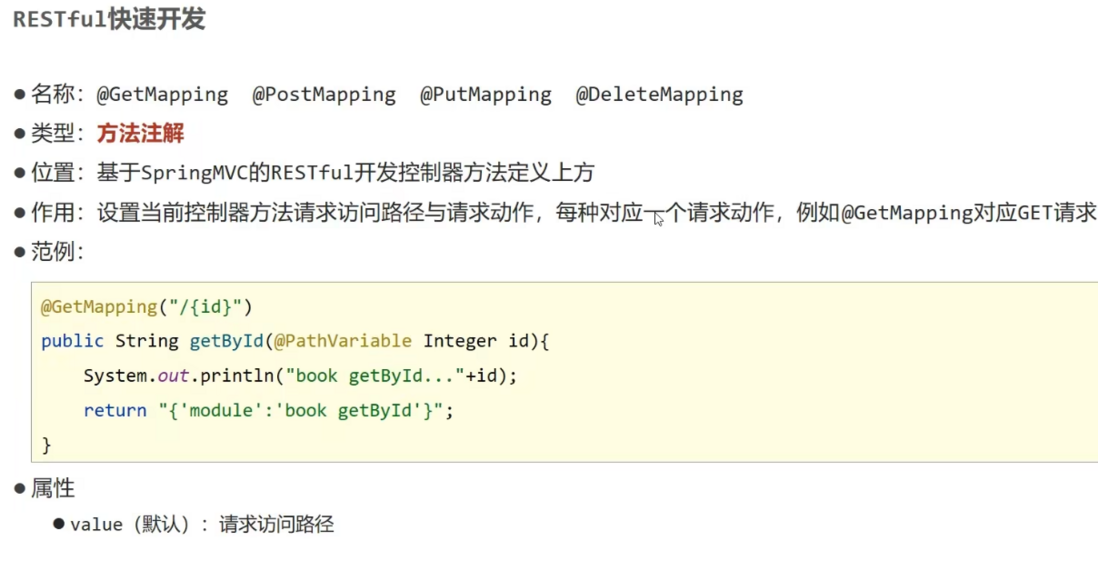Click the System.out.println statement

(300, 376)
